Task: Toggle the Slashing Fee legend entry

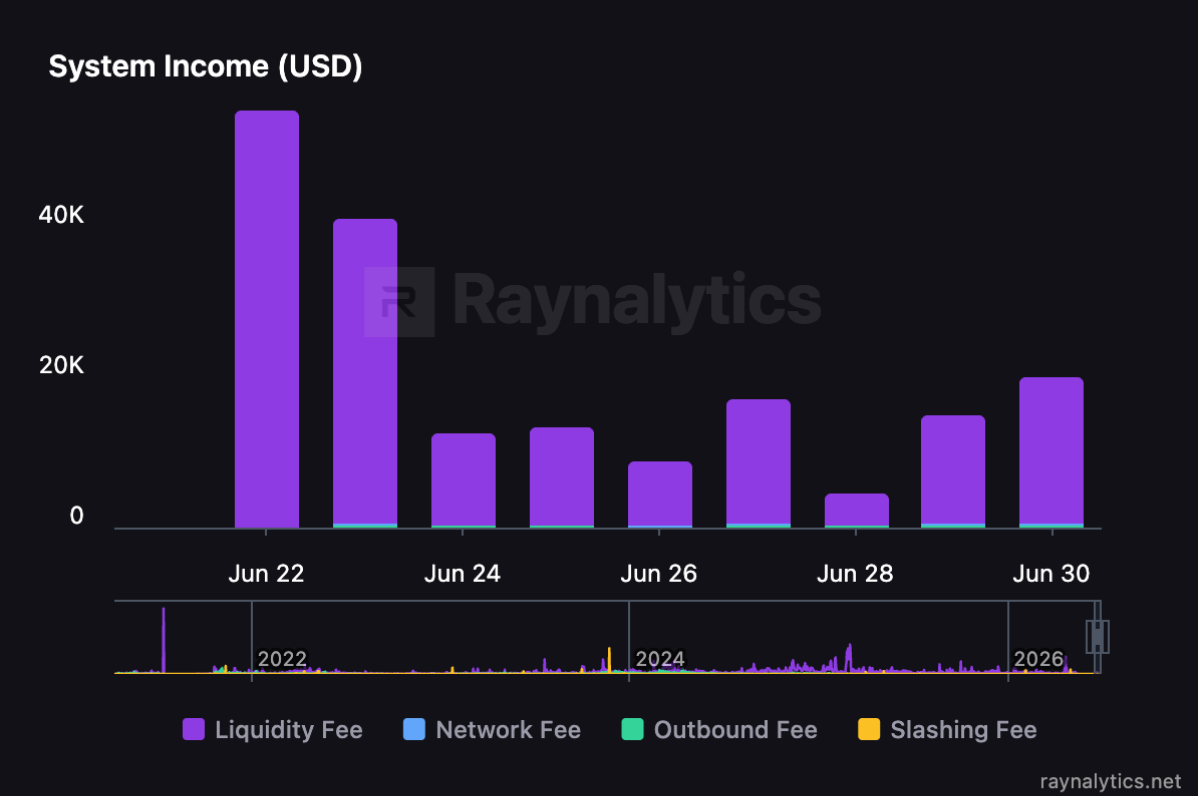Action: [x=947, y=730]
